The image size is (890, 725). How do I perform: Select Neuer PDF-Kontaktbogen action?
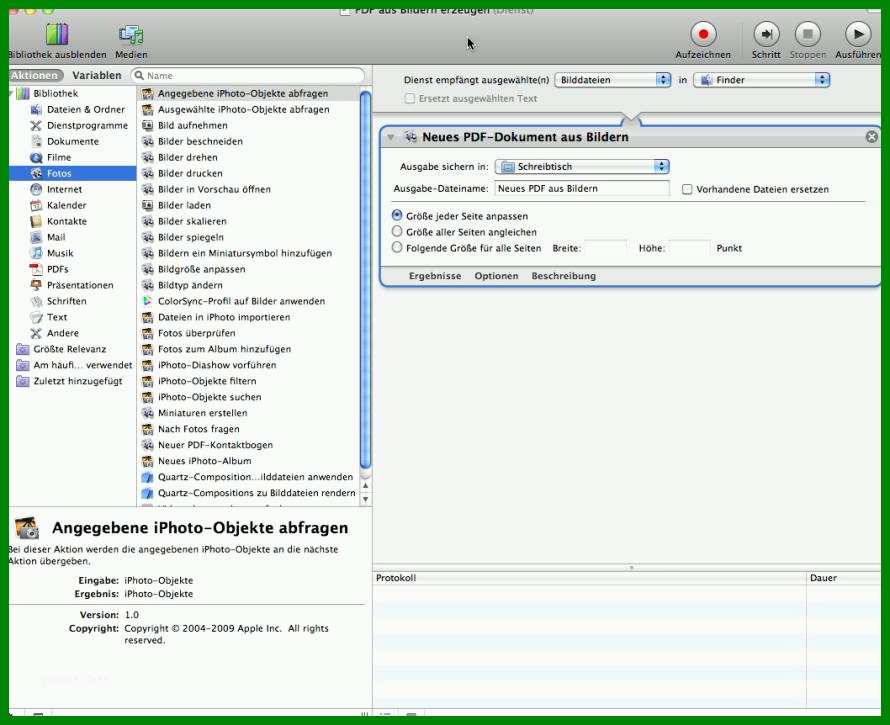click(249, 445)
